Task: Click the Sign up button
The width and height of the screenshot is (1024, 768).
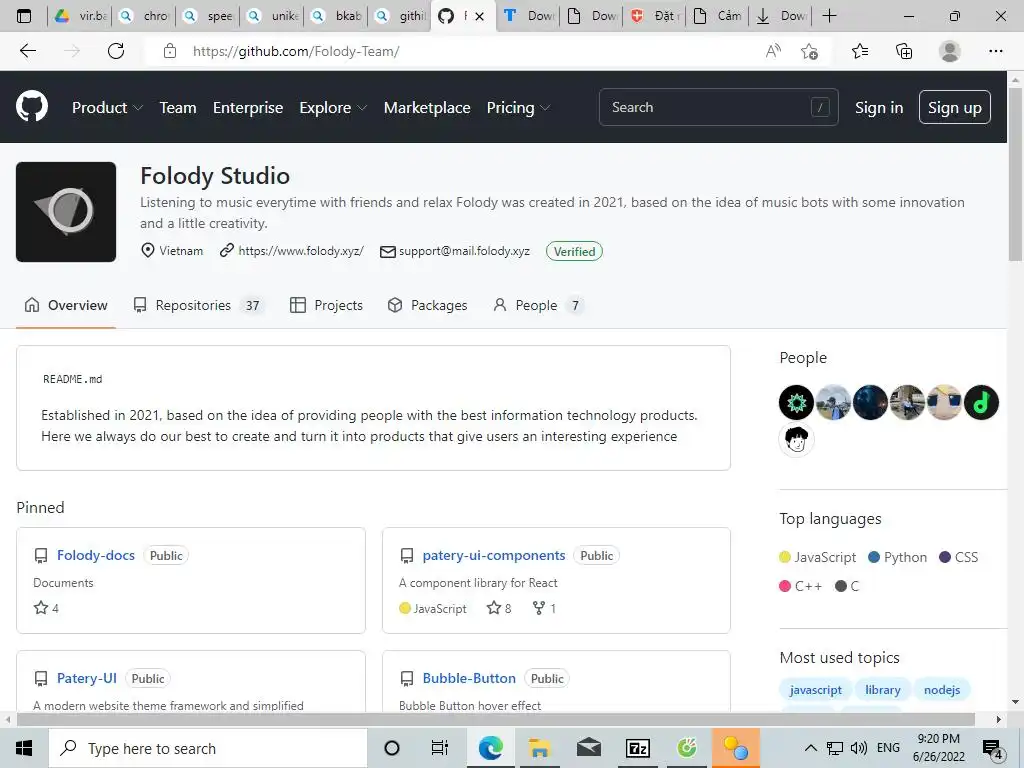Action: [x=954, y=107]
